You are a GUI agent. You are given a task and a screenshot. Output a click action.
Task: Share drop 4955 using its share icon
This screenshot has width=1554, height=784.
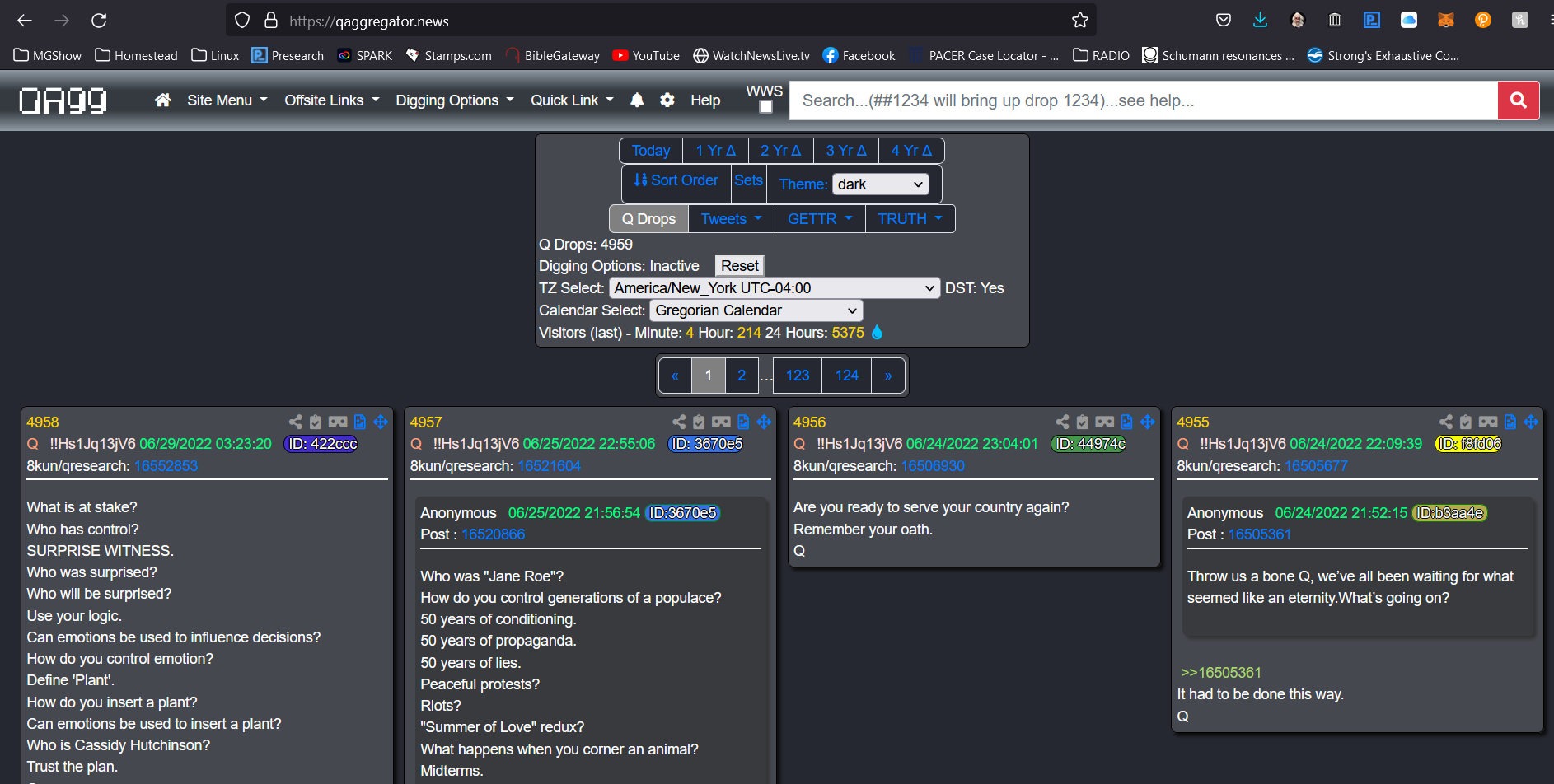1446,422
